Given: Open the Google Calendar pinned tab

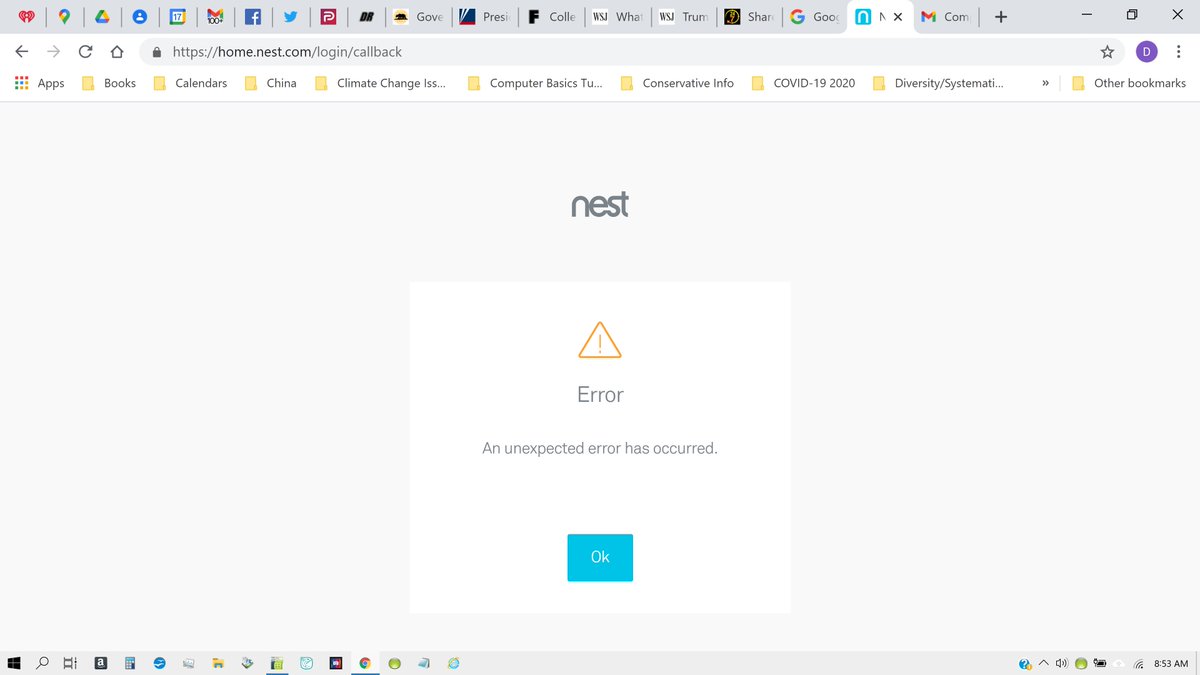Looking at the screenshot, I should pos(177,17).
